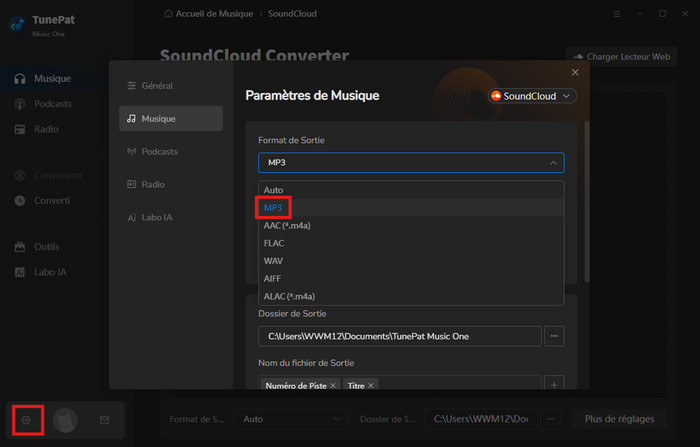Open settings via the gear icon at bottom left
Viewport: 700px width, 447px height.
coord(26,420)
